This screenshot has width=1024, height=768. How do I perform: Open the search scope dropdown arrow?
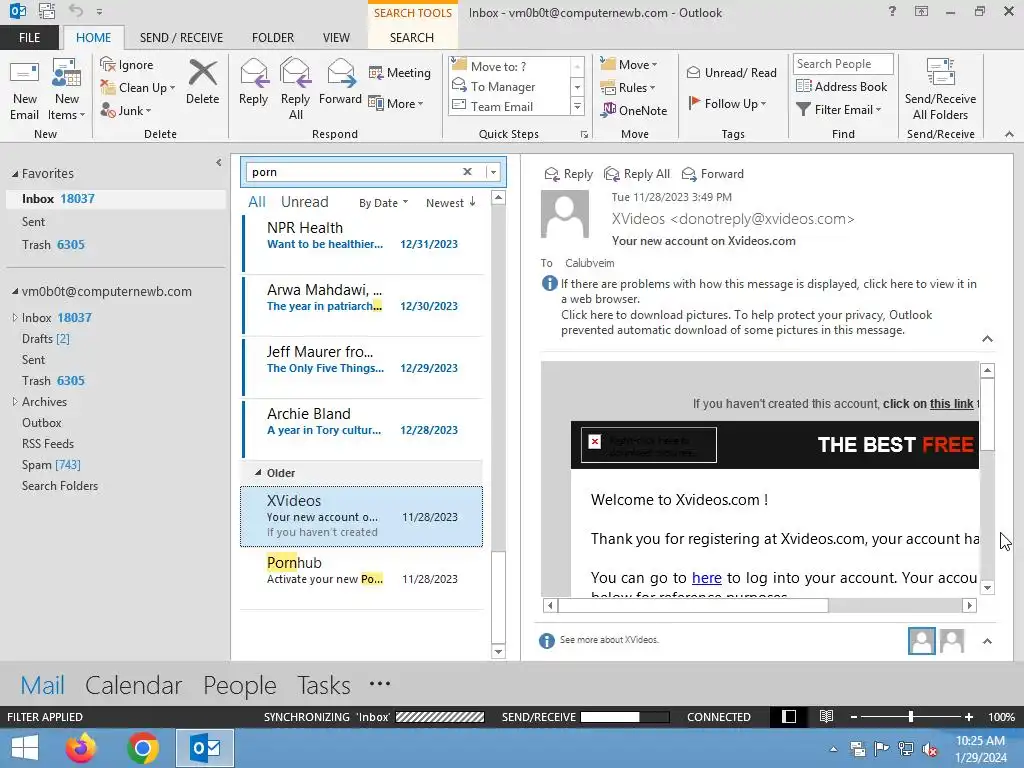(494, 172)
